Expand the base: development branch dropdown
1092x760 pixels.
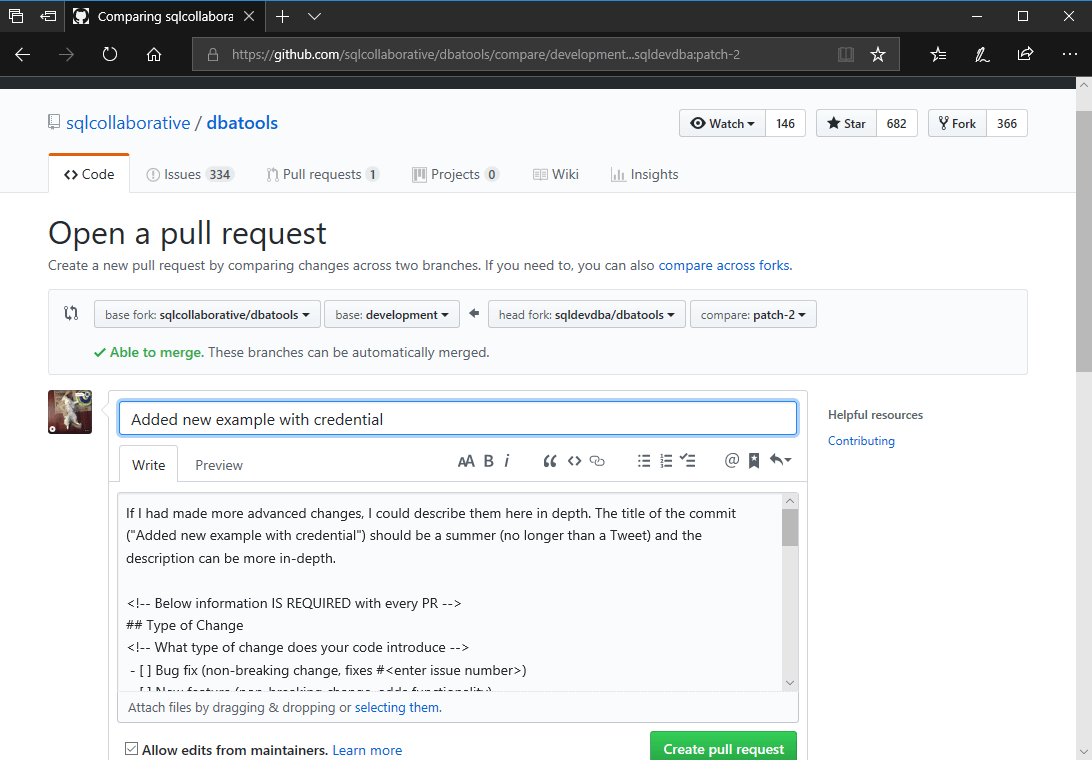click(x=392, y=315)
